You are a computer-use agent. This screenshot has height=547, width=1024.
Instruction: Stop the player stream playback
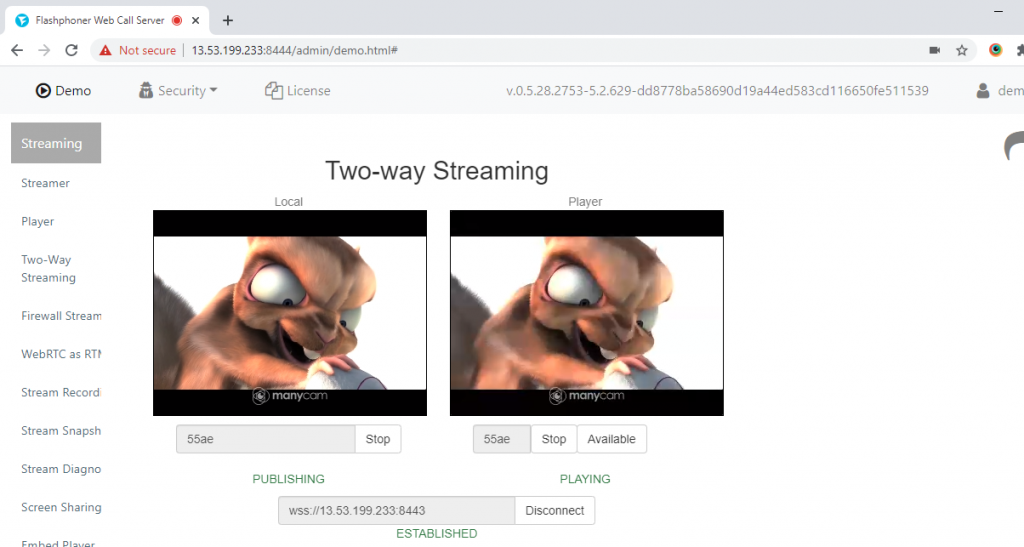[554, 439]
